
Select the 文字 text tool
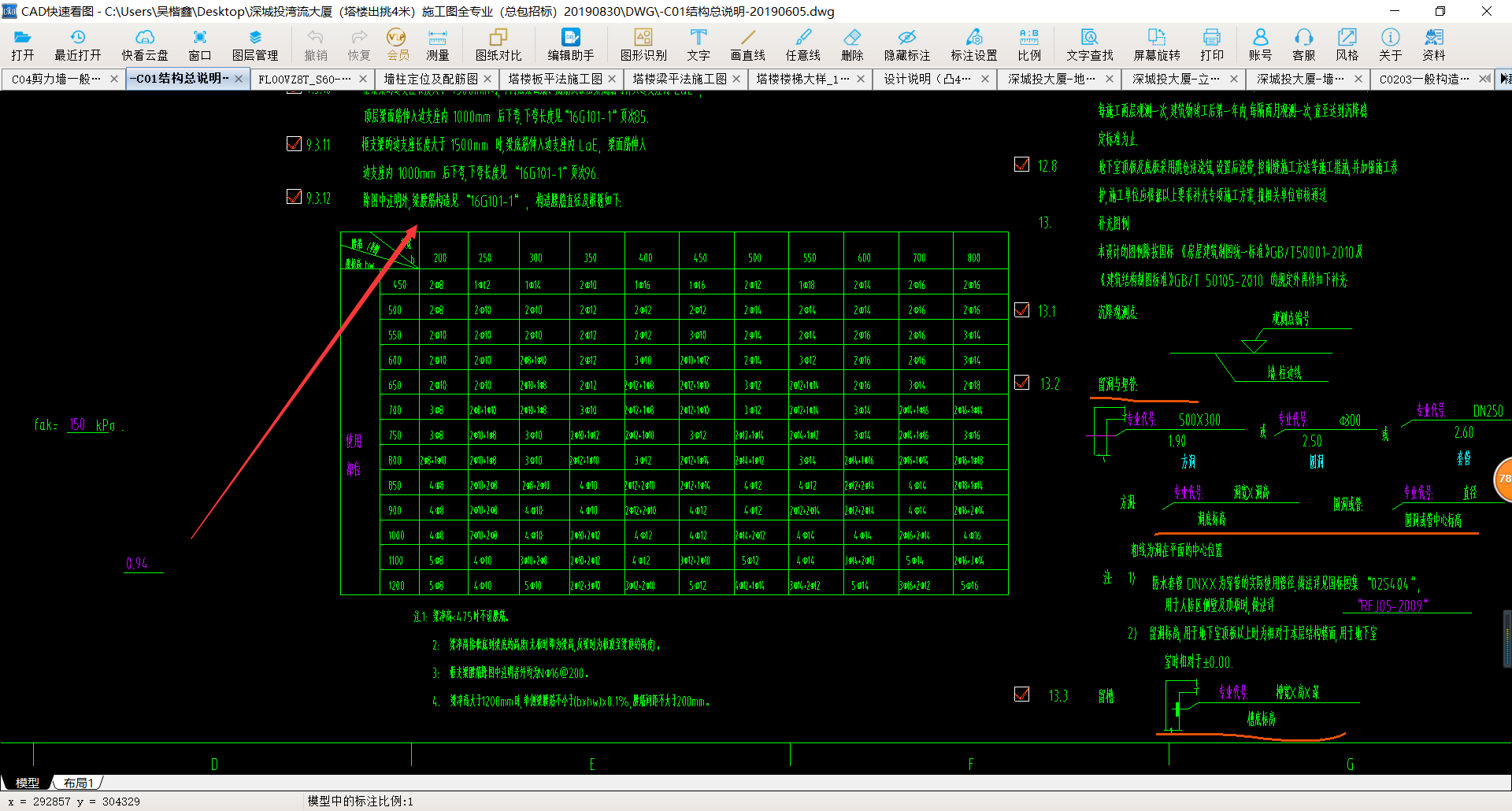coord(699,45)
